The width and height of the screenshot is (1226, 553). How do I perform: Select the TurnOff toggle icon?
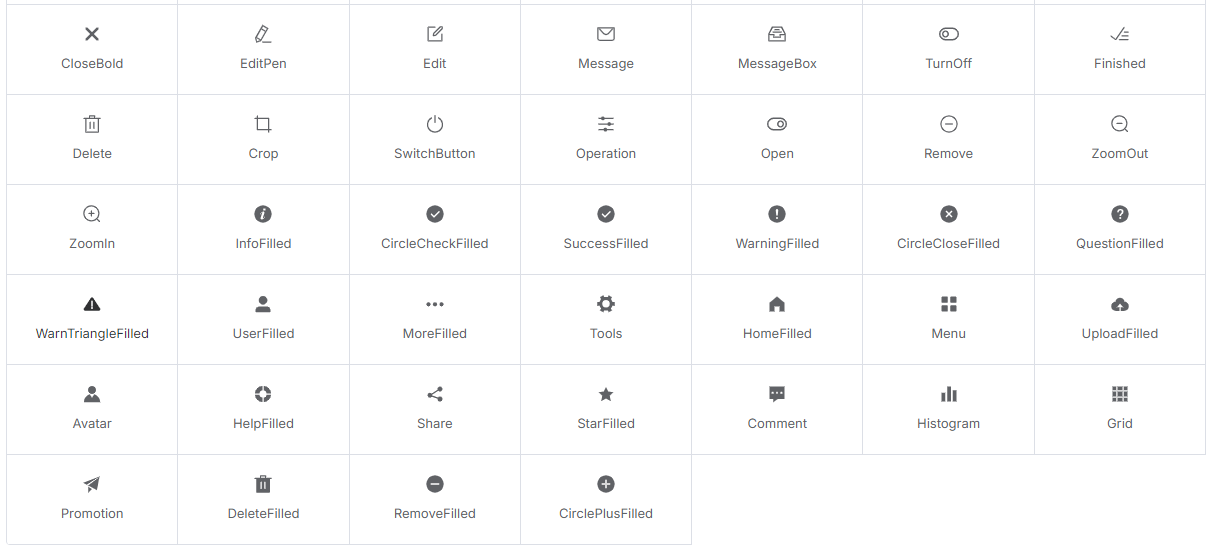(x=949, y=34)
